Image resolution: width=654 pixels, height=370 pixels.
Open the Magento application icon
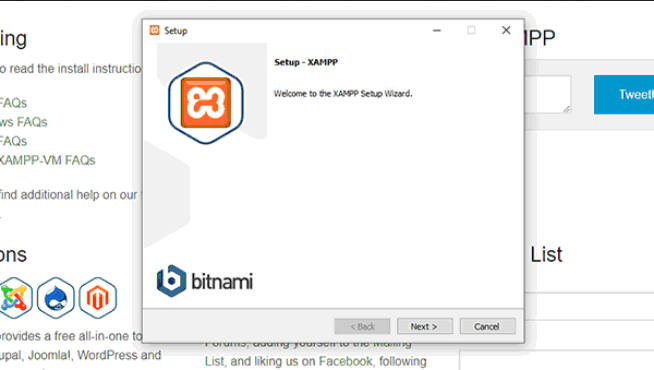click(x=98, y=298)
